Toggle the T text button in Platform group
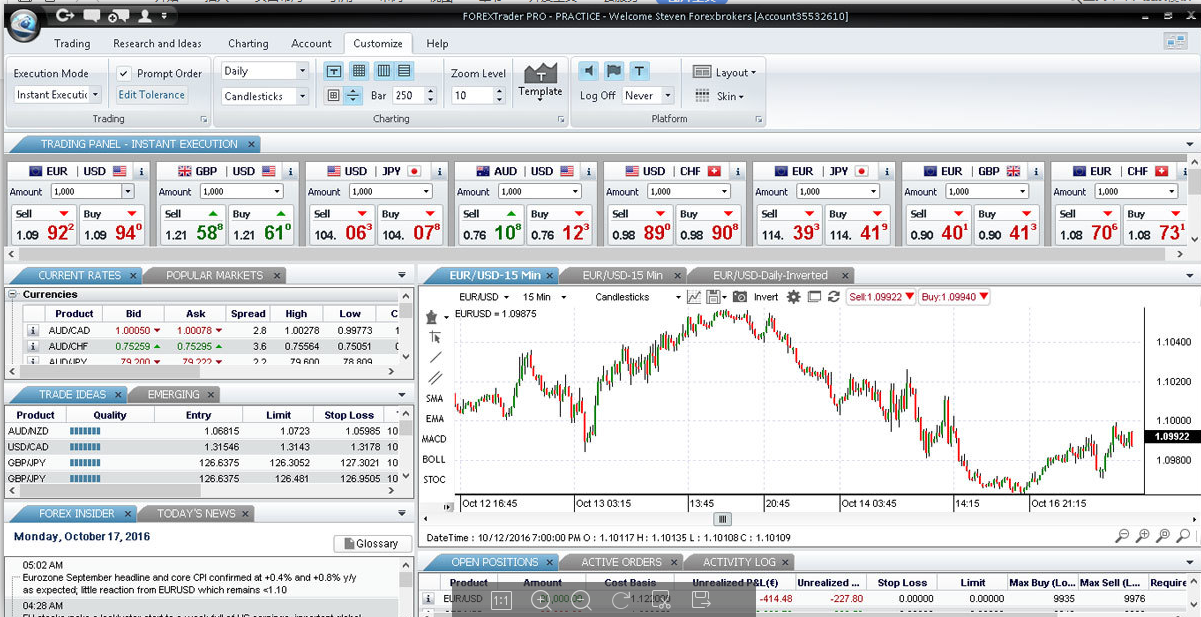 tap(639, 71)
